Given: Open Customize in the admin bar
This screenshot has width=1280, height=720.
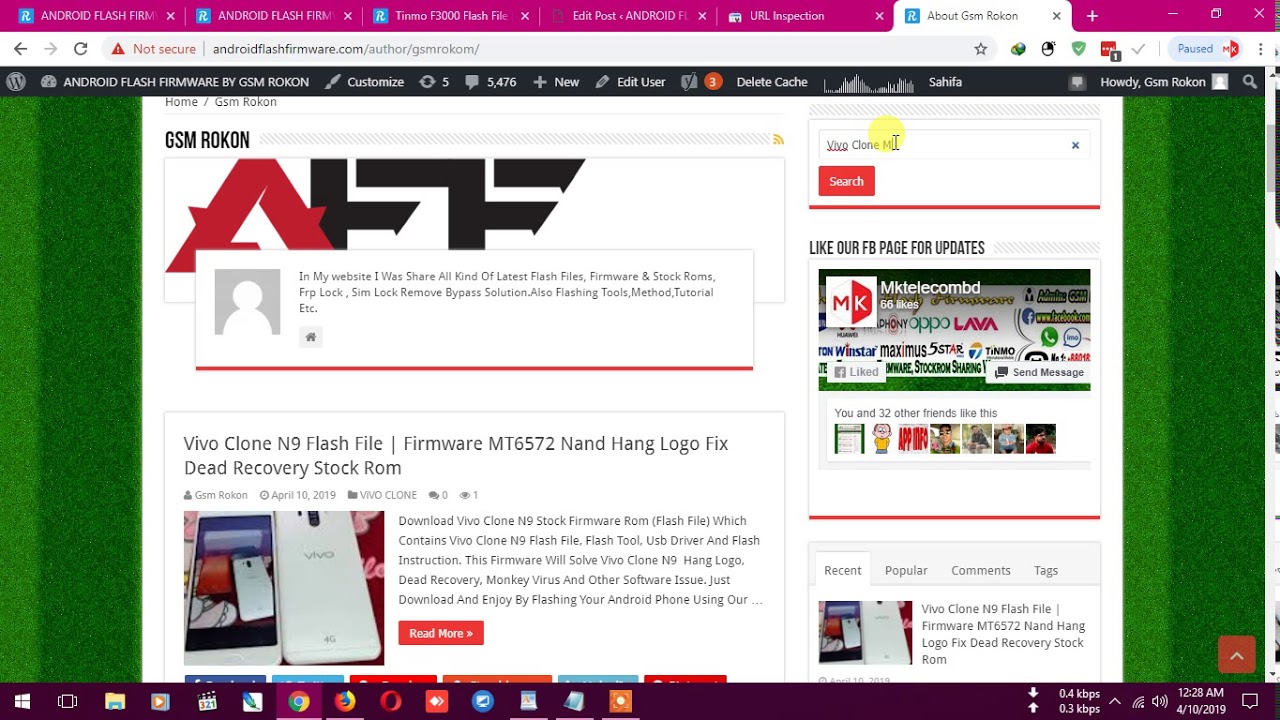Looking at the screenshot, I should point(364,82).
